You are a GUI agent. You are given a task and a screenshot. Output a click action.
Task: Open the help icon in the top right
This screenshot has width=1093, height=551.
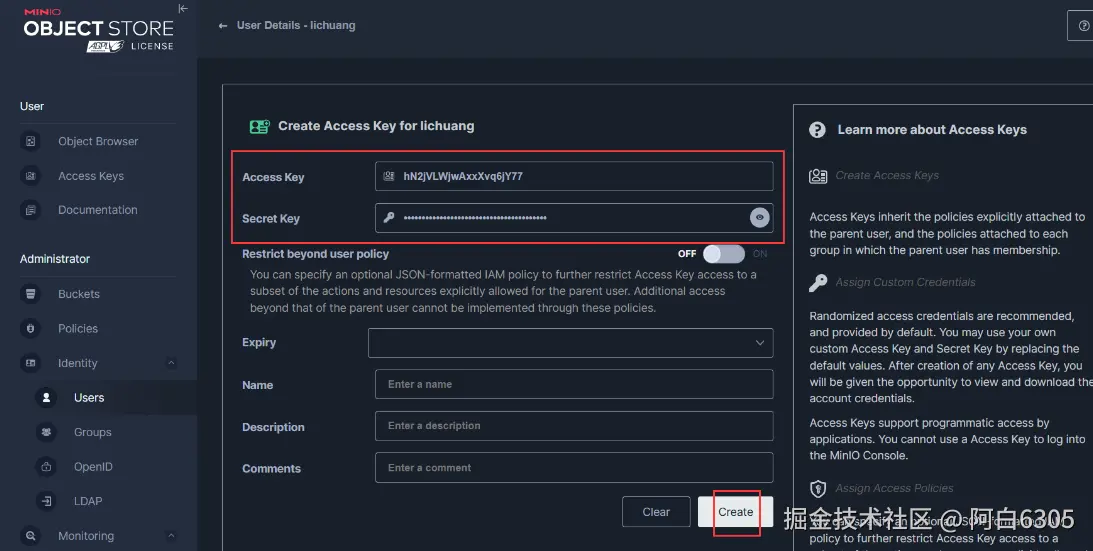[x=1083, y=26]
